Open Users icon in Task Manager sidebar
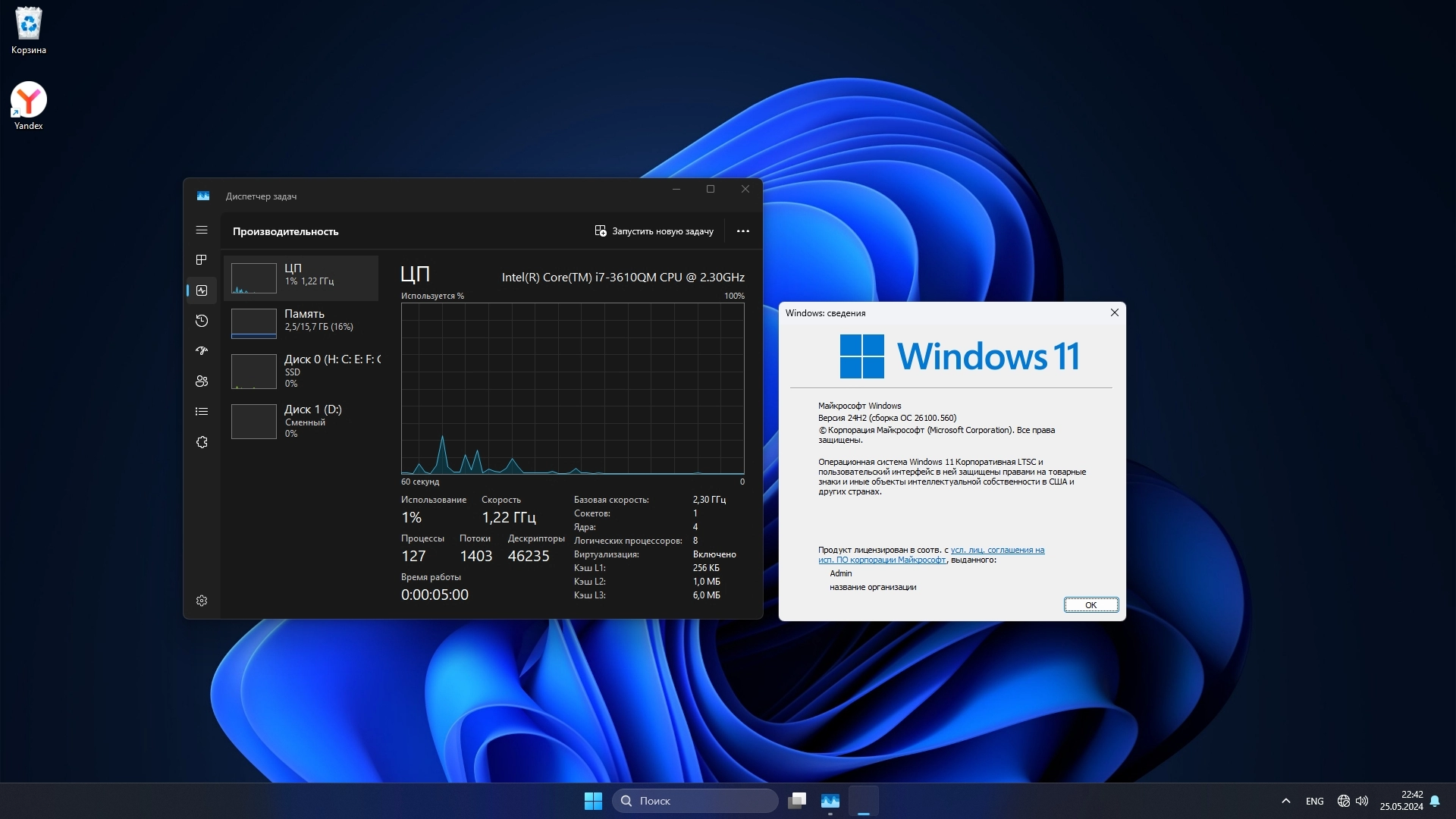 click(201, 381)
